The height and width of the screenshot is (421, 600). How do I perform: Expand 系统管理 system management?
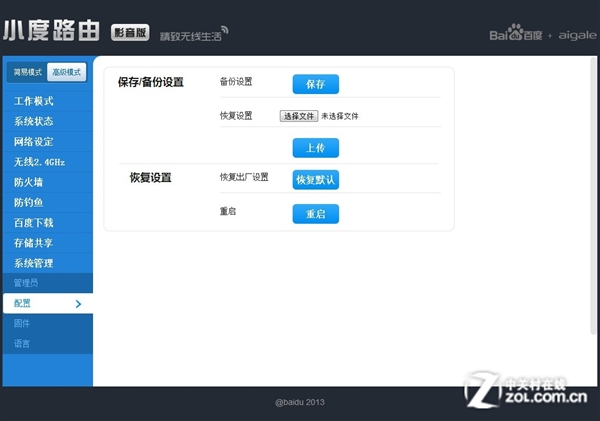47,263
